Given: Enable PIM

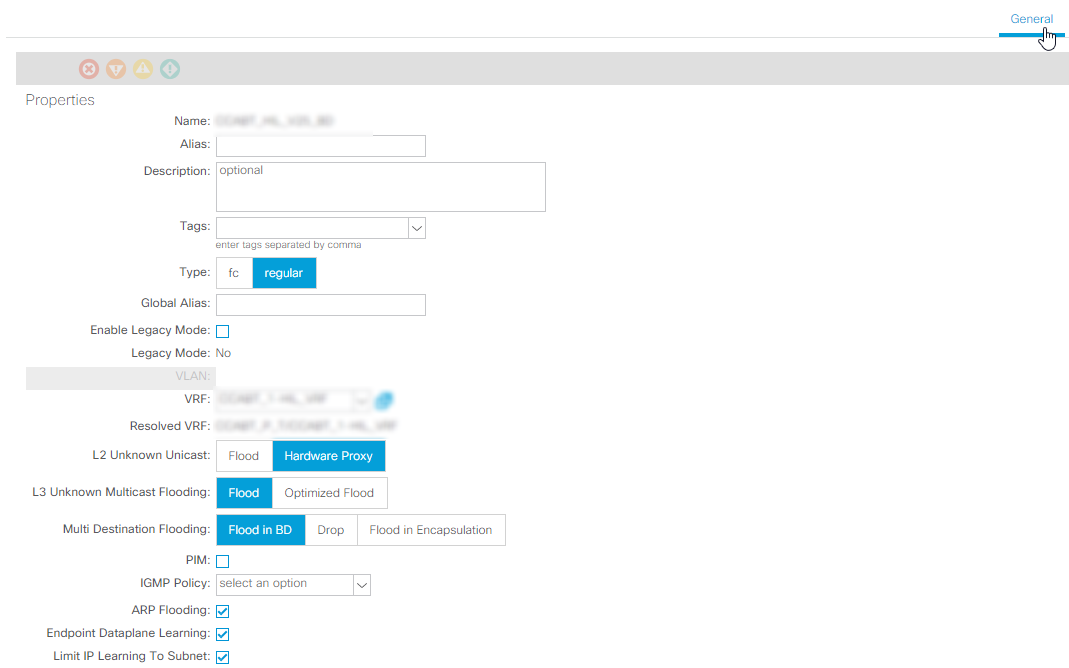Looking at the screenshot, I should [x=222, y=561].
